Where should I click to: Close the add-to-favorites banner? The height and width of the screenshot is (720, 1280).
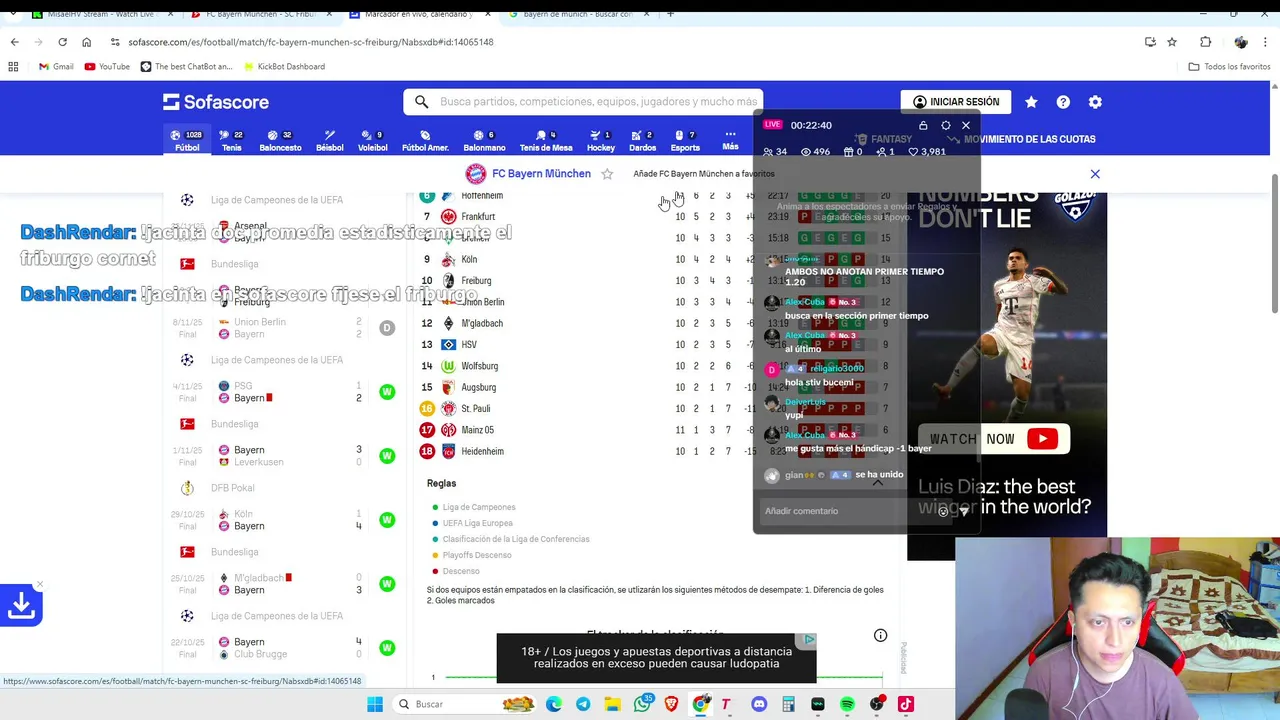point(1095,174)
